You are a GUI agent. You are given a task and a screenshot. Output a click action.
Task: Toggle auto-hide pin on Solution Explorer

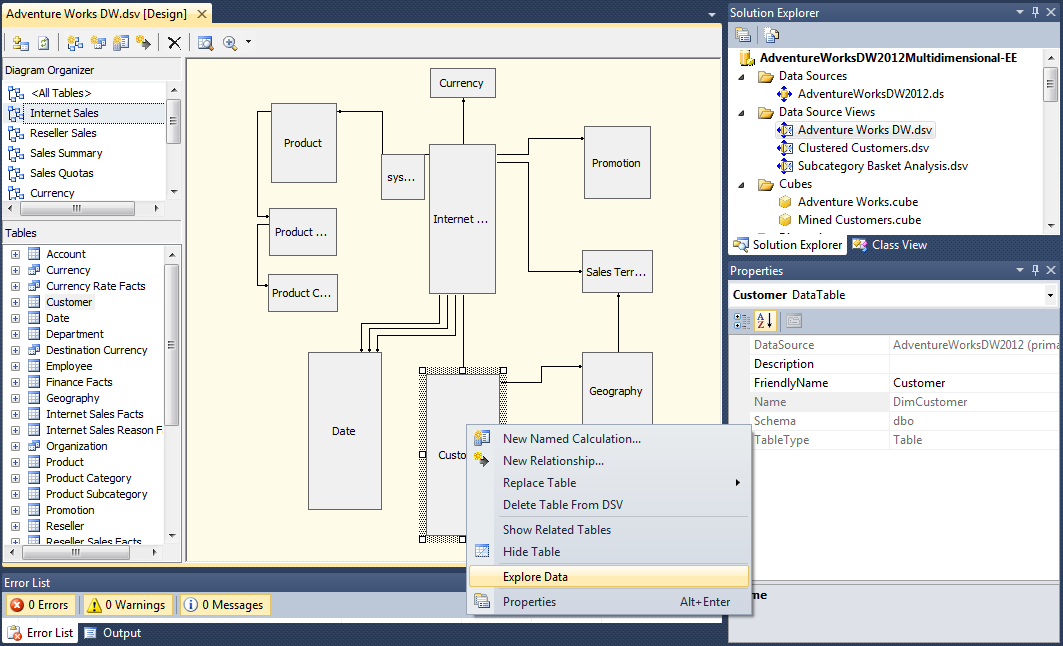pos(1036,12)
